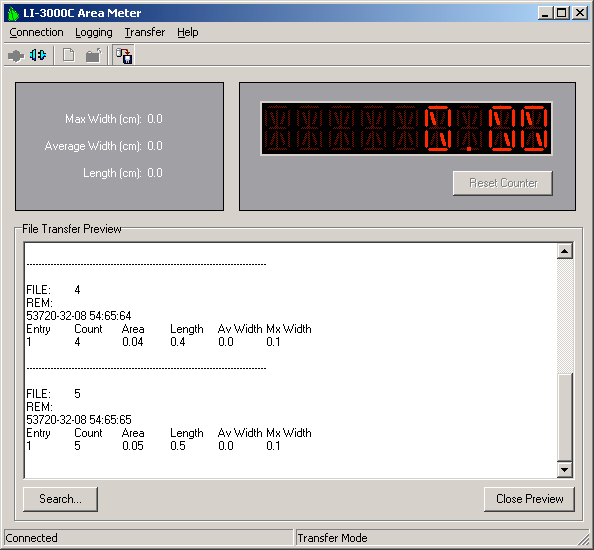
Task: Click 'Transfer Mode' in the status bar
Action: pos(332,538)
